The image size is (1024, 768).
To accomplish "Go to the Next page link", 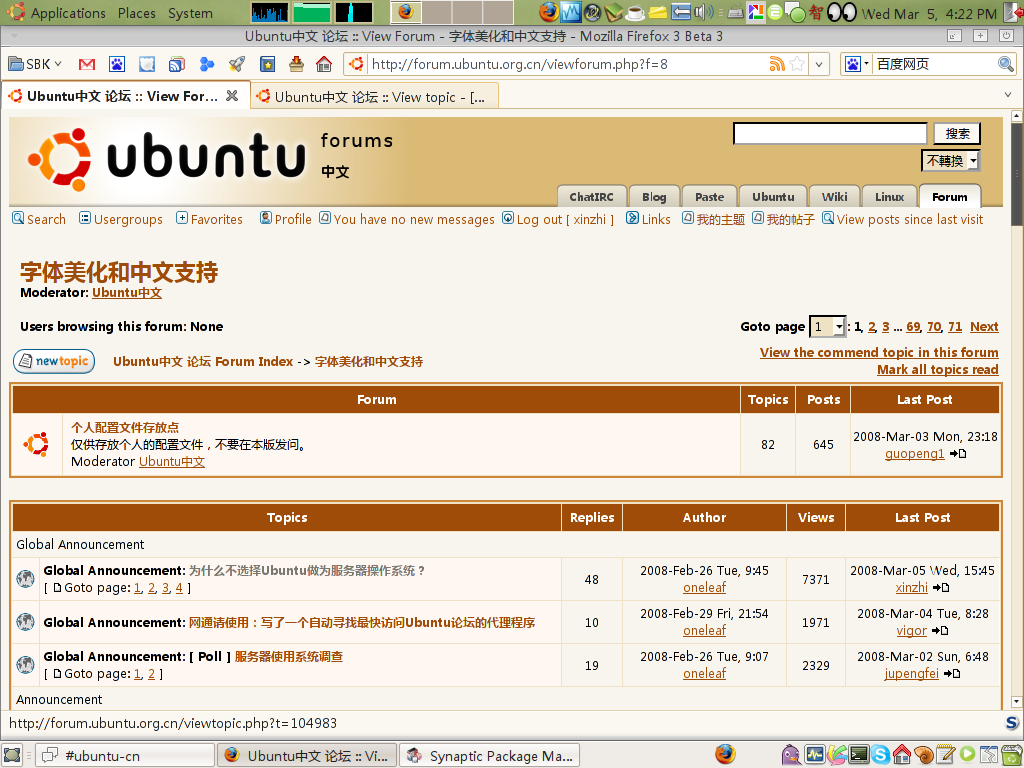I will click(x=984, y=327).
